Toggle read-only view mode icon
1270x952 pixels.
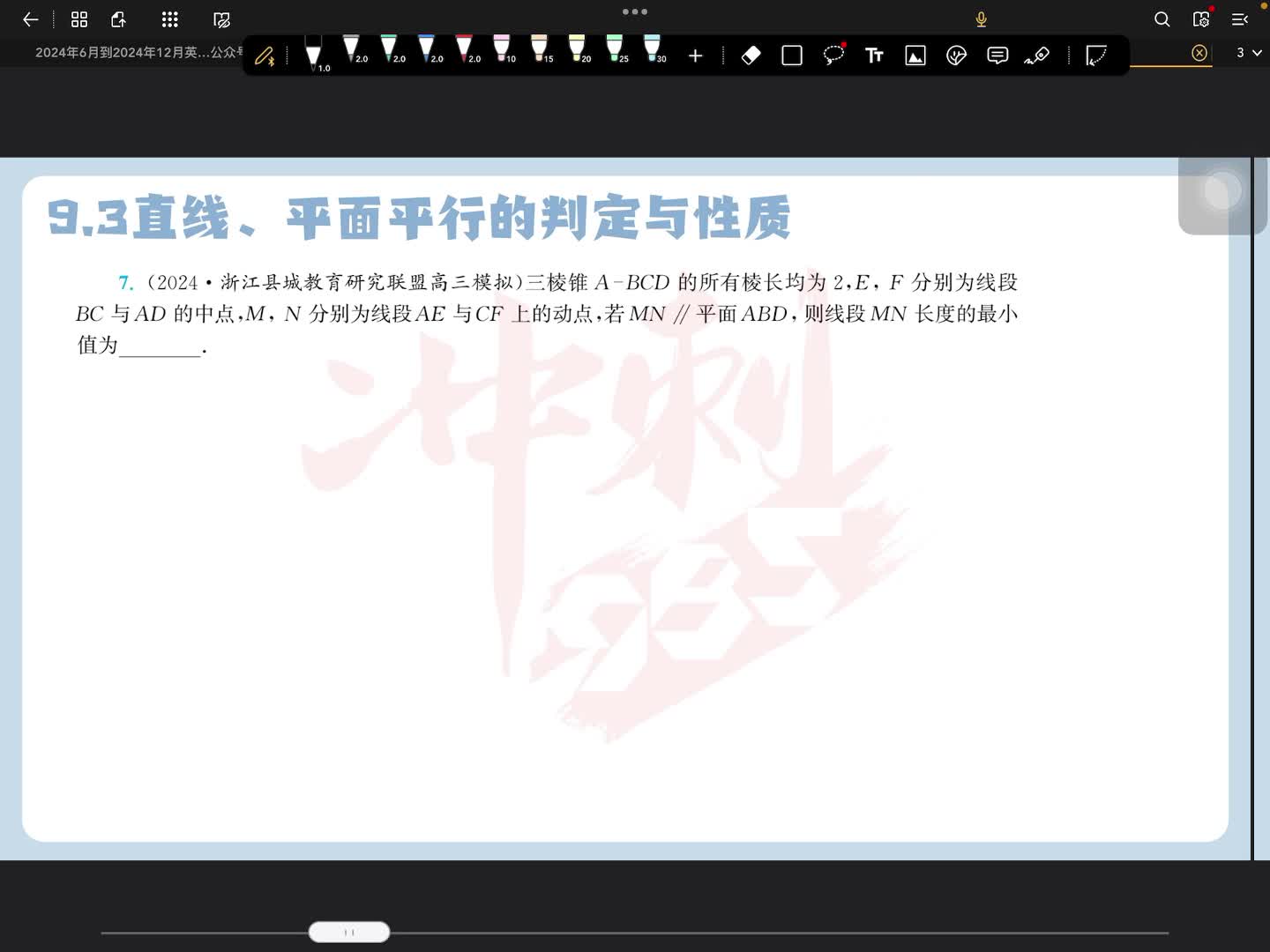(x=221, y=19)
